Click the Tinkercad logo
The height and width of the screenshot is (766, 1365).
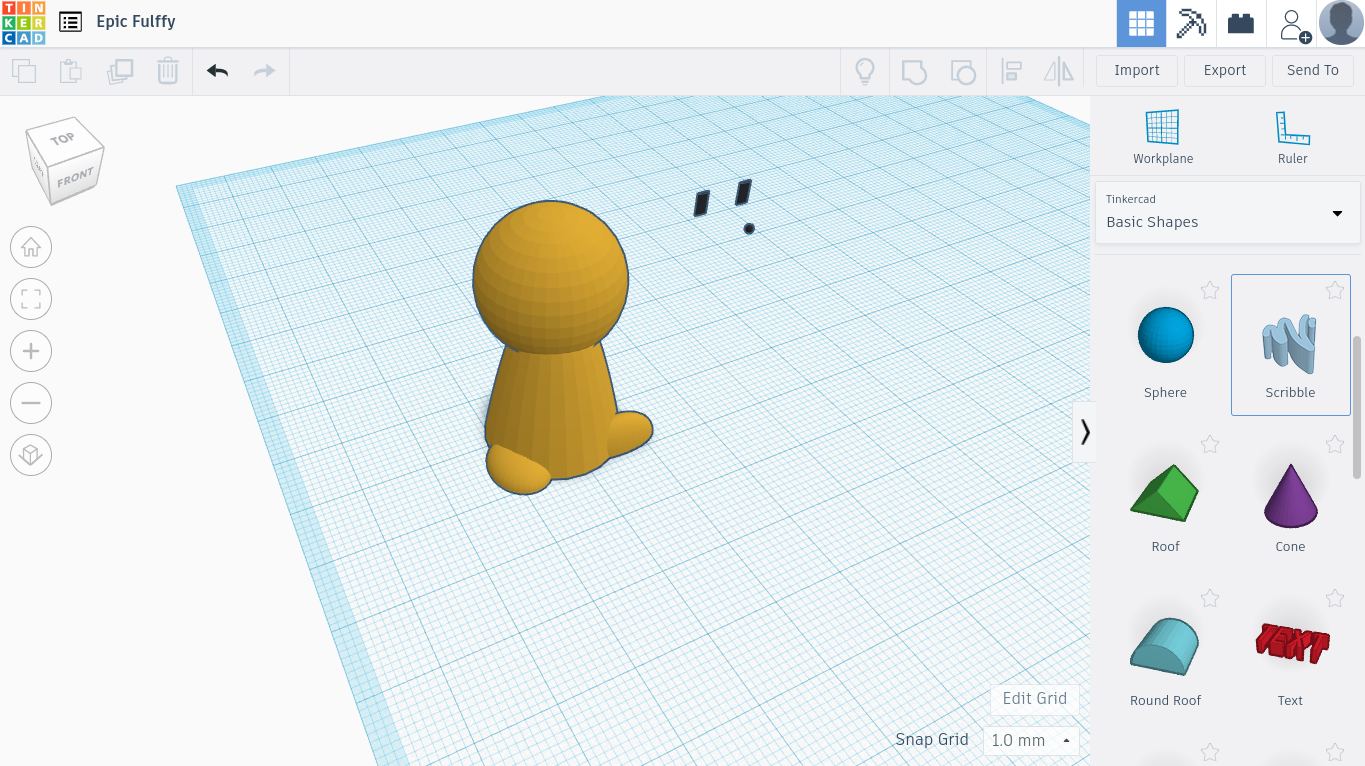pyautogui.click(x=23, y=22)
